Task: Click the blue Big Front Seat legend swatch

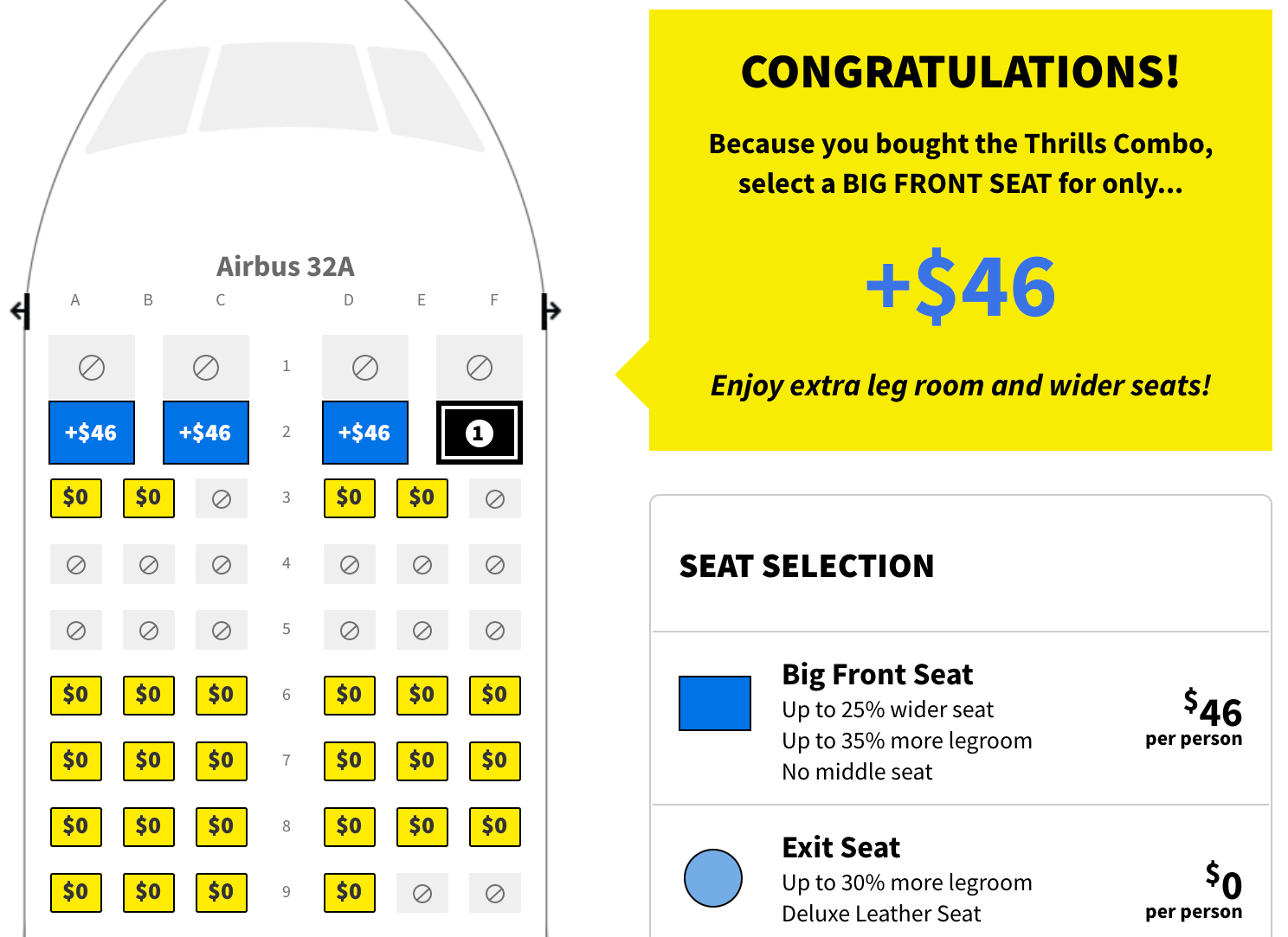Action: pos(715,703)
